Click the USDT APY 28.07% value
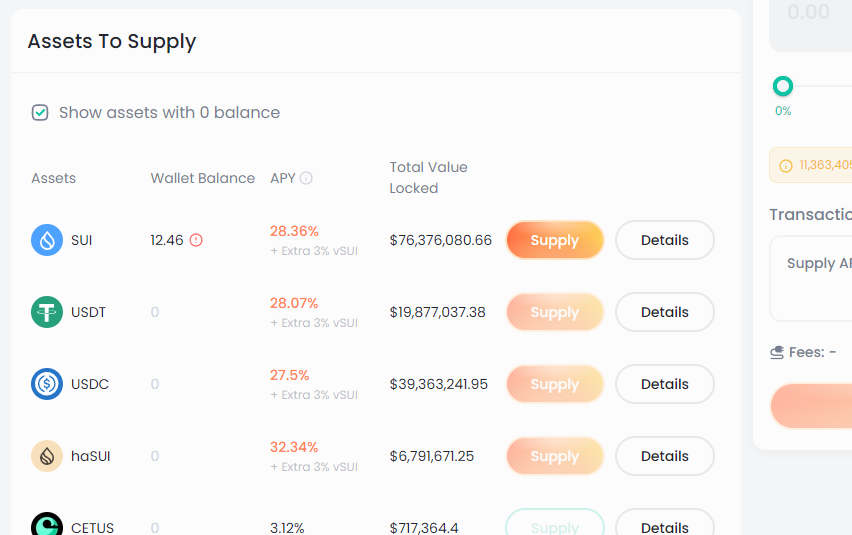 (294, 303)
